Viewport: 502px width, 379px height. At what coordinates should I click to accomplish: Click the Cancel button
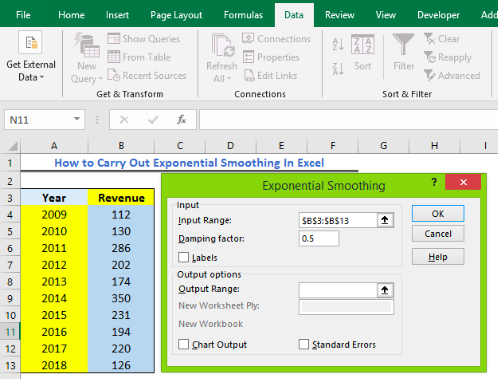[x=438, y=234]
